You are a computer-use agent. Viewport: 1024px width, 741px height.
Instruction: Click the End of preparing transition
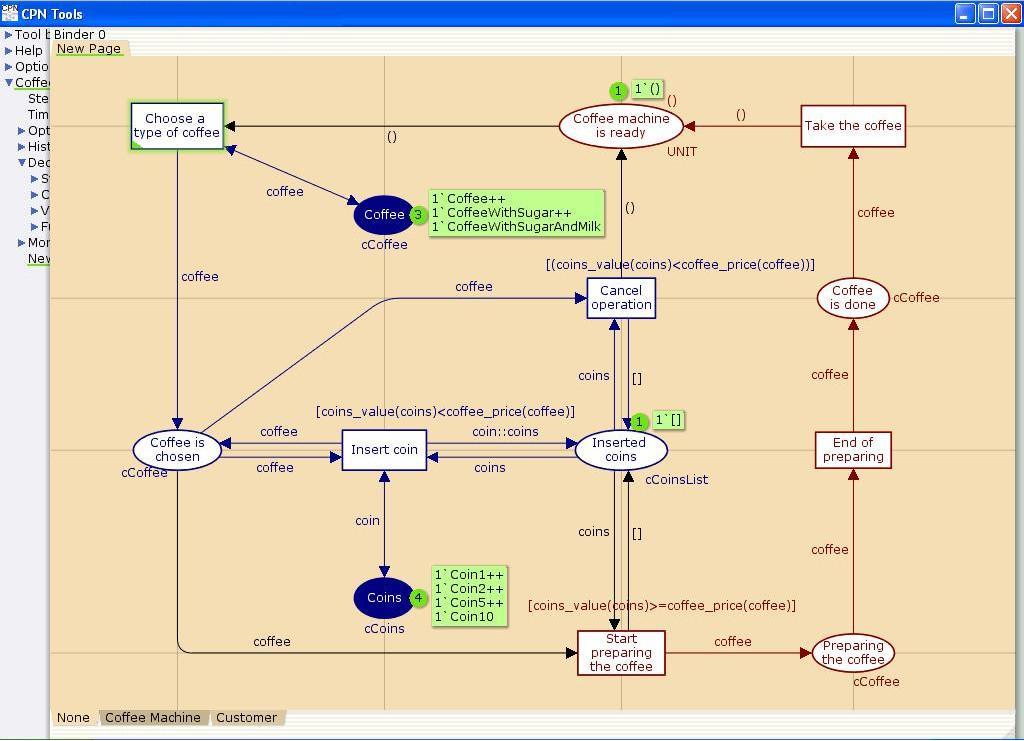(853, 450)
